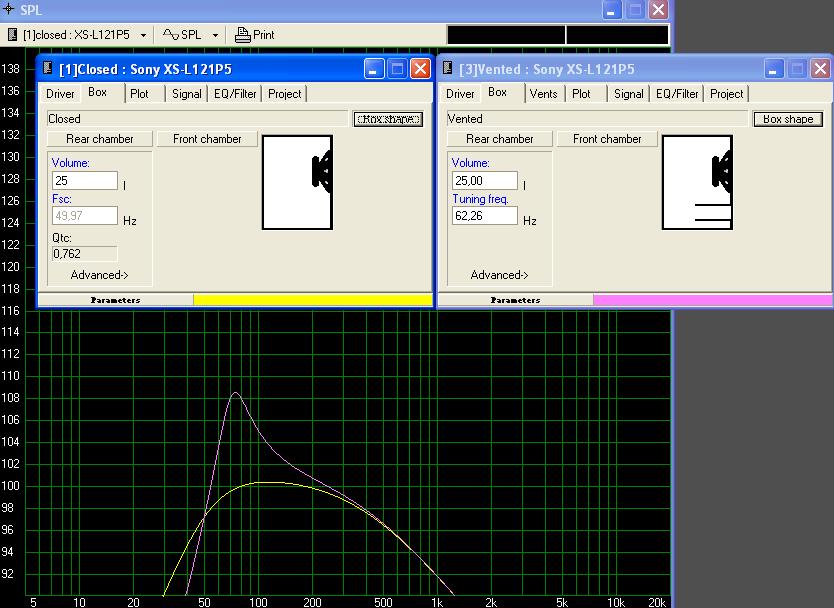Screen dimensions: 834x608
Task: Click the Print printer icon
Action: tap(243, 35)
